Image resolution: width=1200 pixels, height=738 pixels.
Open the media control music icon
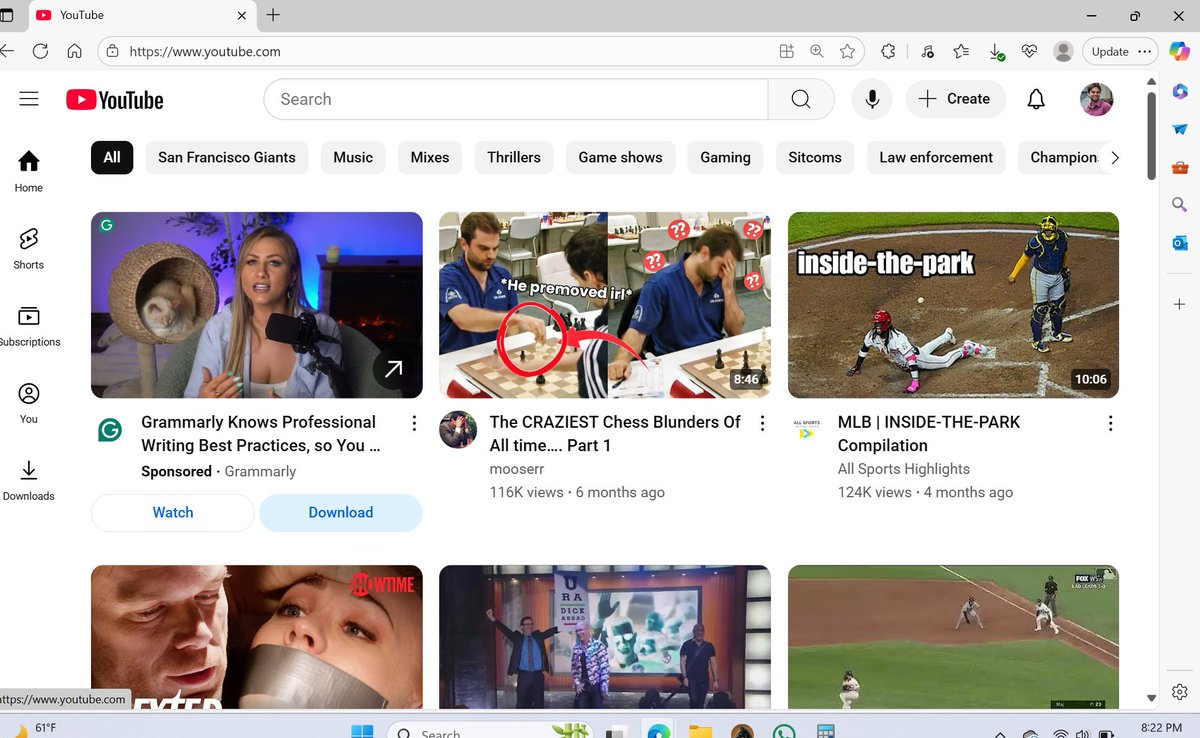tap(927, 51)
